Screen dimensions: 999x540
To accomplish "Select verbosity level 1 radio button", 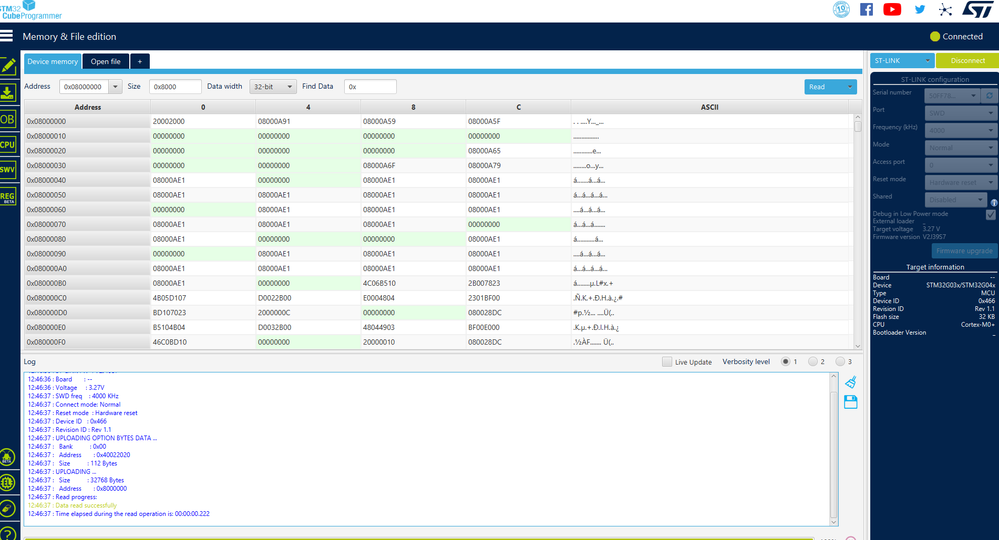I will tap(786, 362).
